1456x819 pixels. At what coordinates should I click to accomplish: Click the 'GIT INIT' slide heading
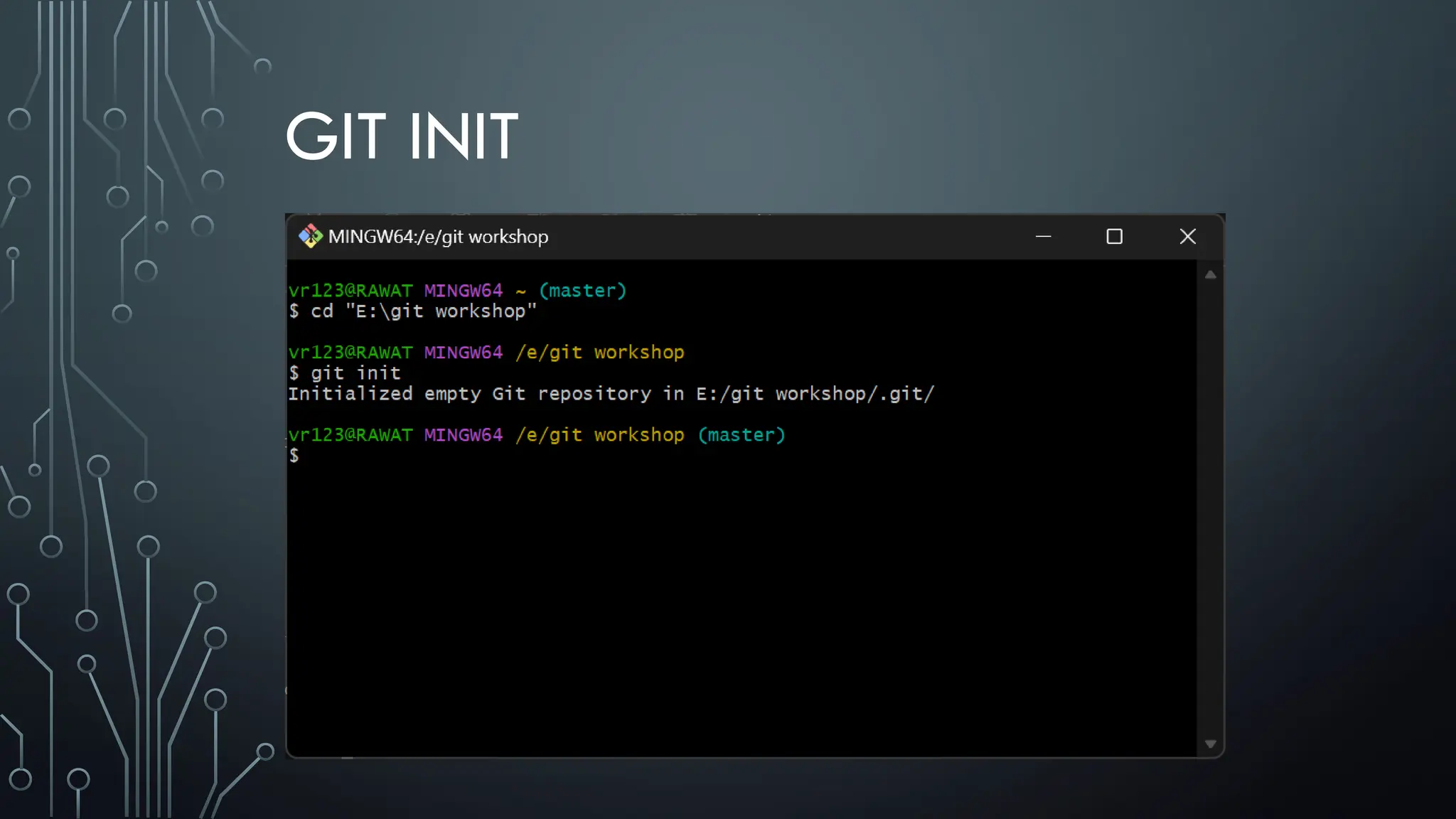(x=402, y=136)
